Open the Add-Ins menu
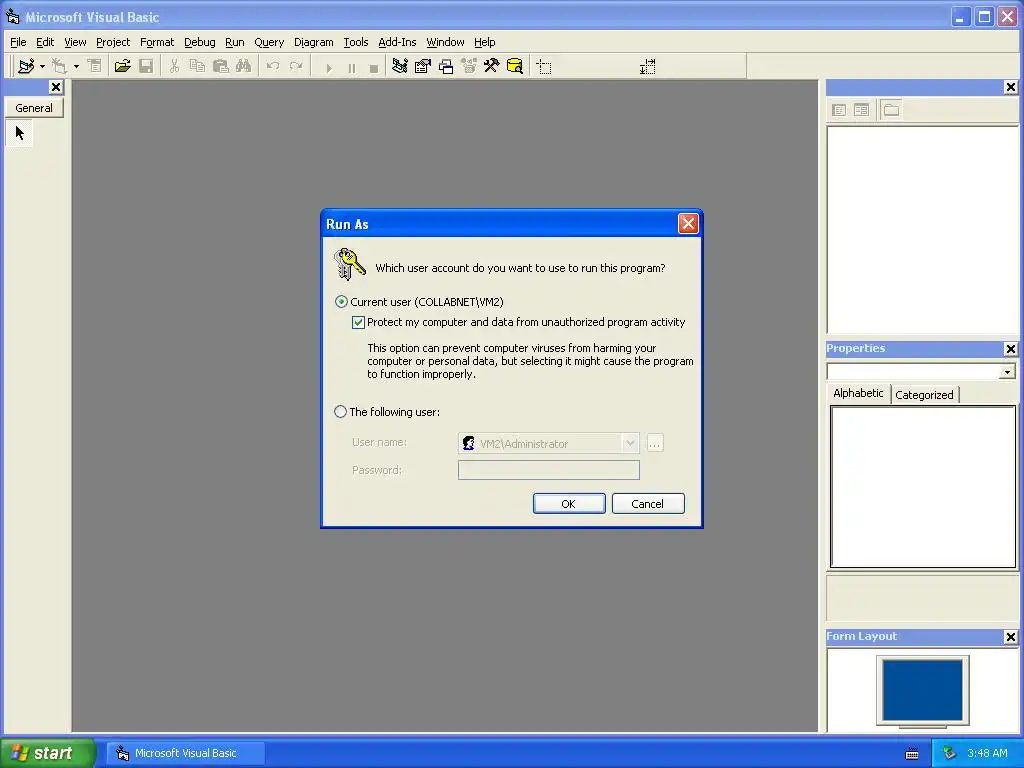Viewport: 1024px width, 768px height. point(397,42)
